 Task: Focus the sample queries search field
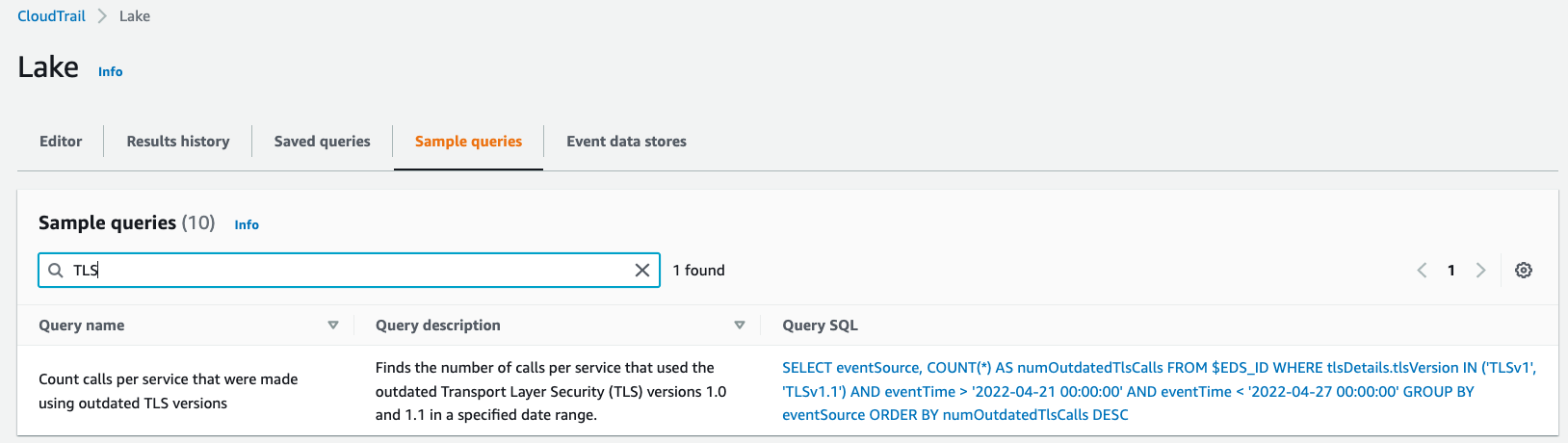tap(349, 271)
